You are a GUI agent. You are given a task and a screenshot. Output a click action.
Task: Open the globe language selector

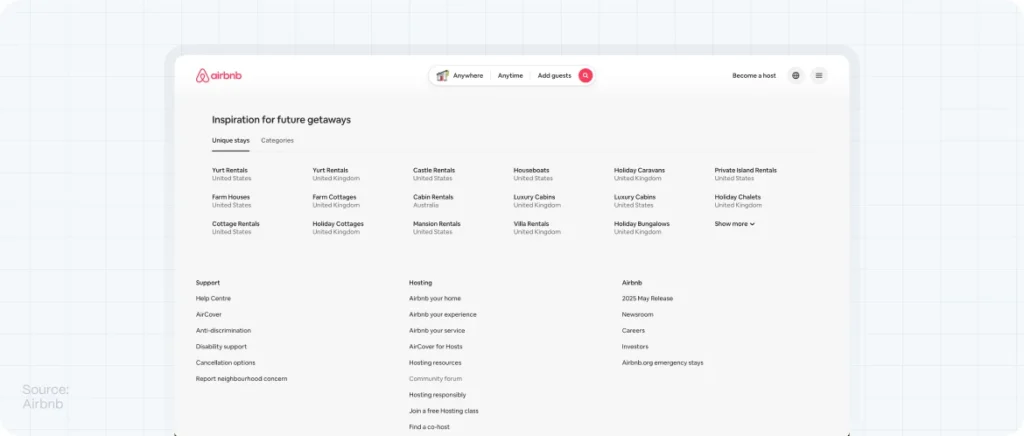click(x=795, y=75)
